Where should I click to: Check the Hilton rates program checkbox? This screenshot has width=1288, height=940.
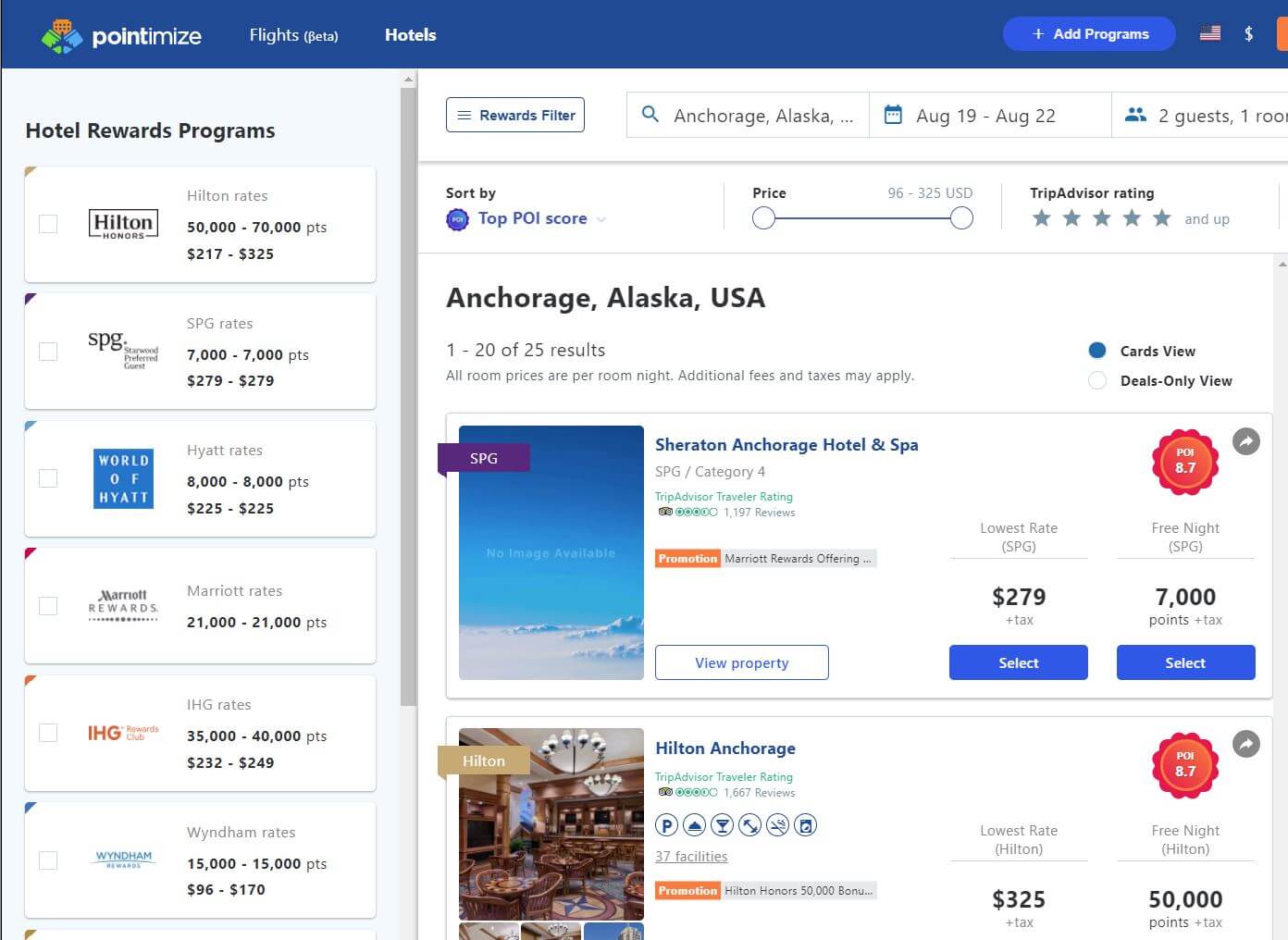pyautogui.click(x=48, y=224)
